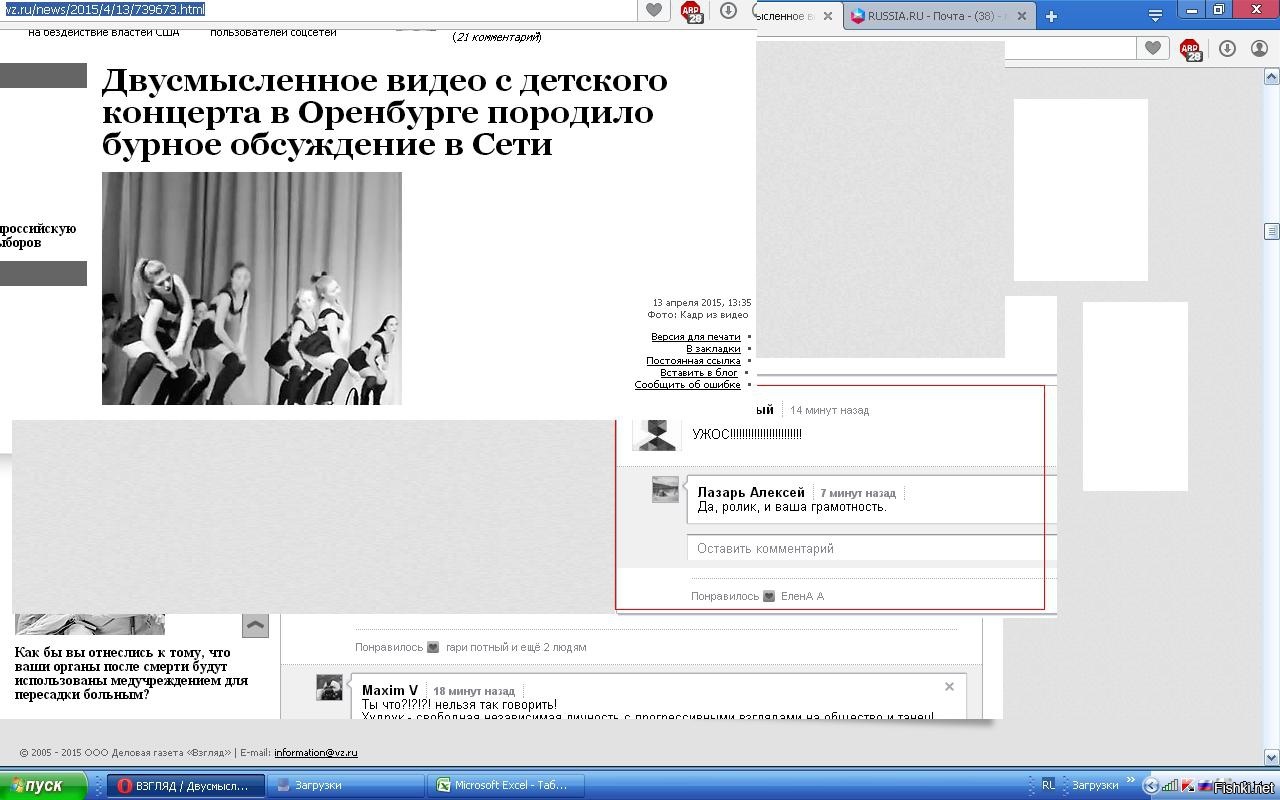
Task: Dismiss Maxim V comment with X
Action: [949, 686]
